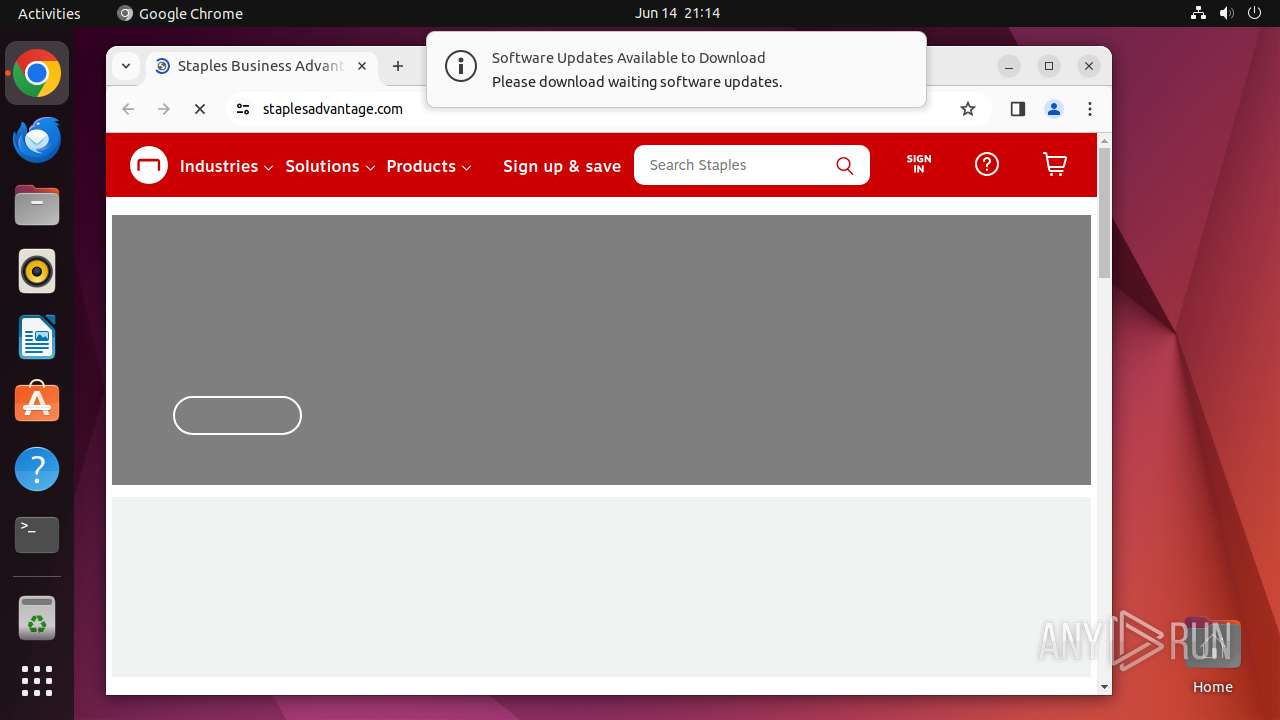Show Applications grid
The image size is (1280, 720).
(x=37, y=681)
